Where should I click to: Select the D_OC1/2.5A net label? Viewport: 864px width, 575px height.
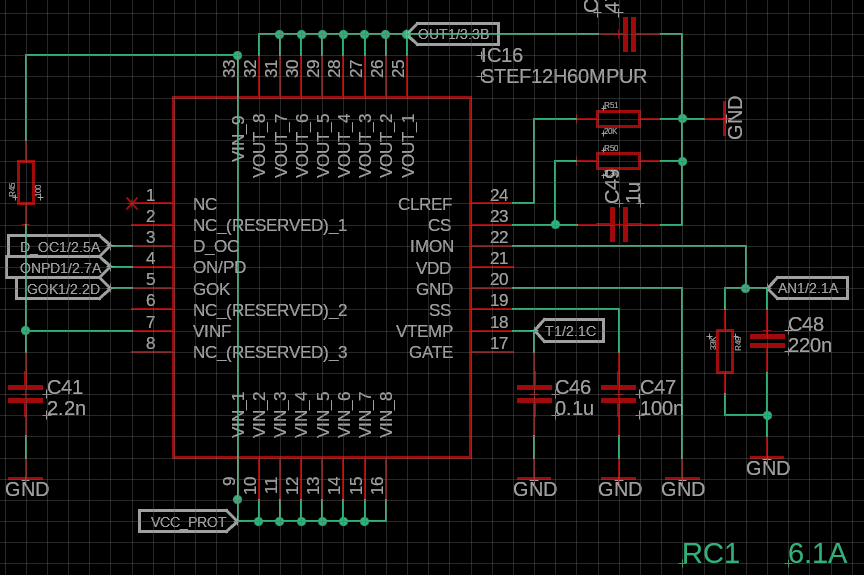coord(60,246)
